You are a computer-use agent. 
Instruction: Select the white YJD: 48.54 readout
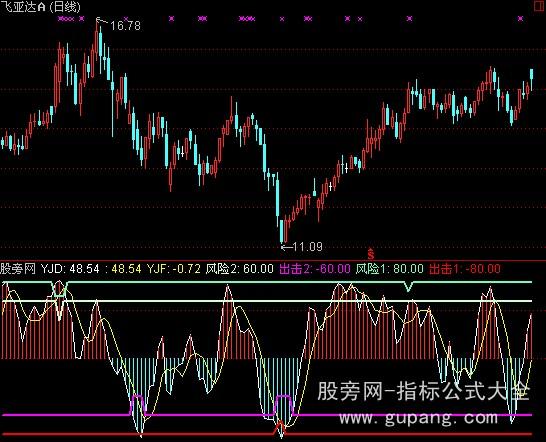coord(70,269)
